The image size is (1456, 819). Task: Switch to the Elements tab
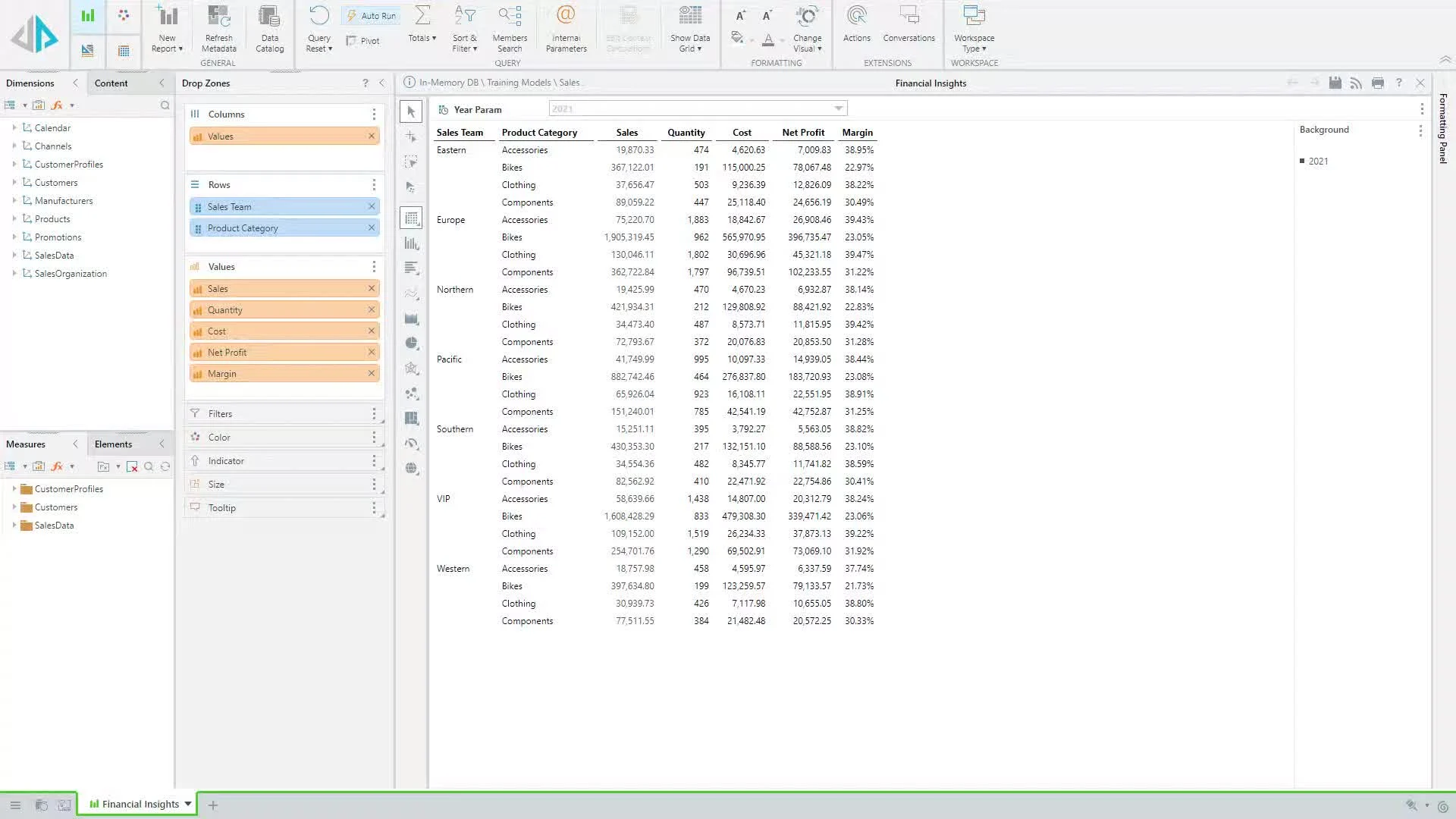coord(113,444)
